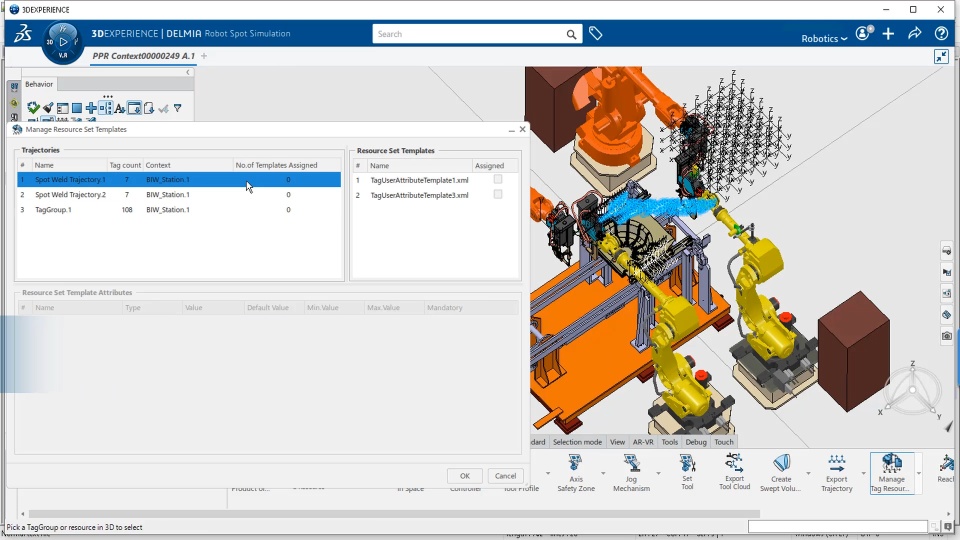The height and width of the screenshot is (540, 960).
Task: Open the compass play button
Action: 63,42
